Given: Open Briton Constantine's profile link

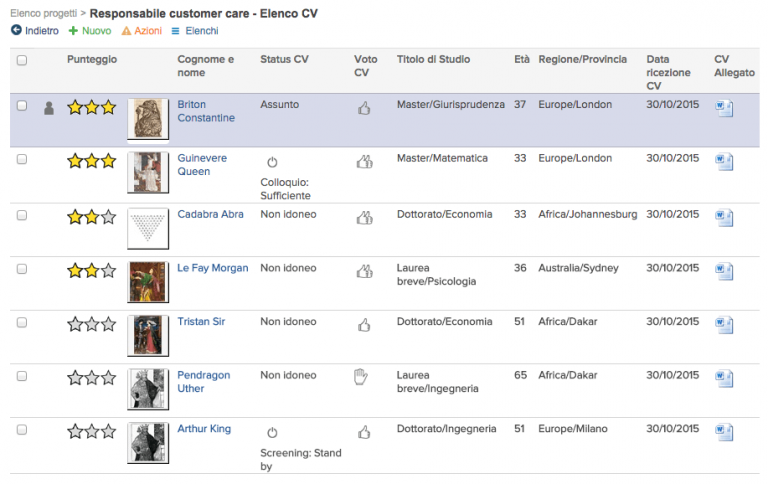Looking at the screenshot, I should coord(206,111).
